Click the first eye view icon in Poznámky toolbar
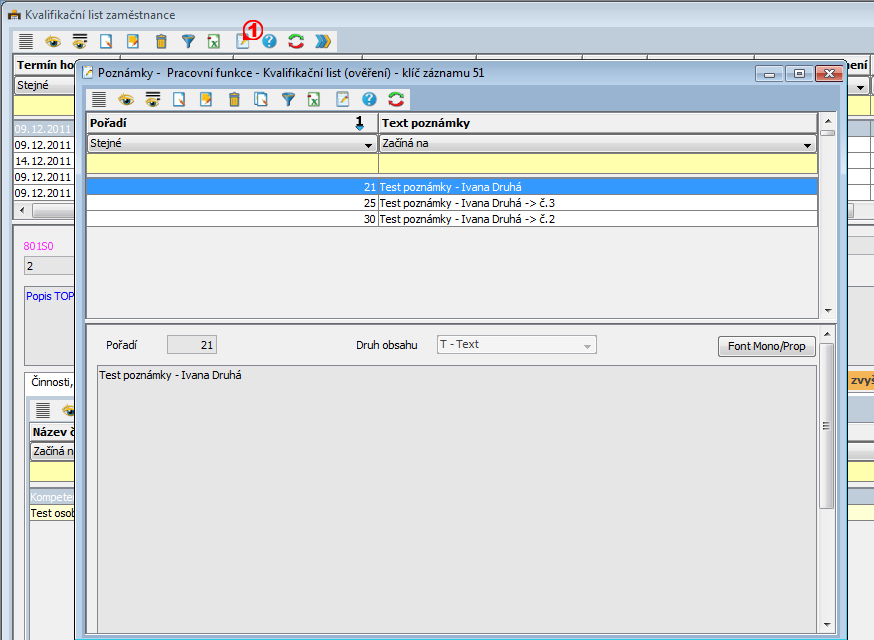 [126, 99]
